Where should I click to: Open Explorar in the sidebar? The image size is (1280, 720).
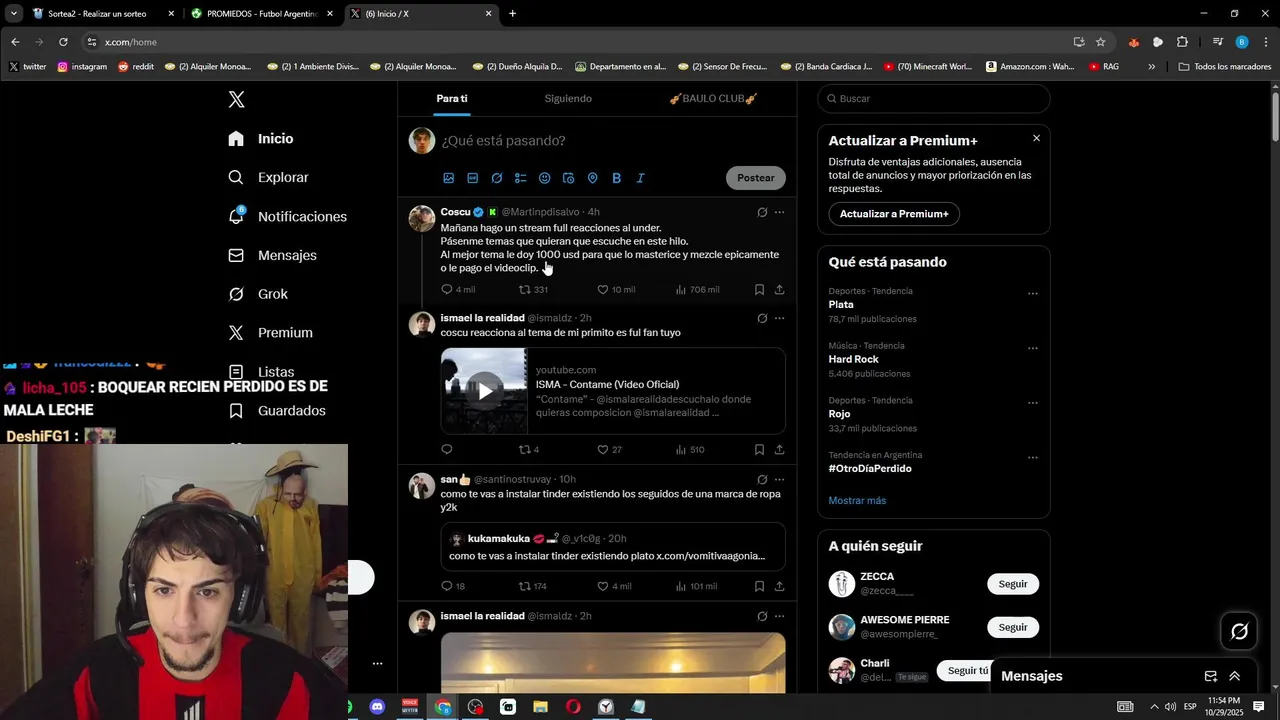tap(268, 177)
